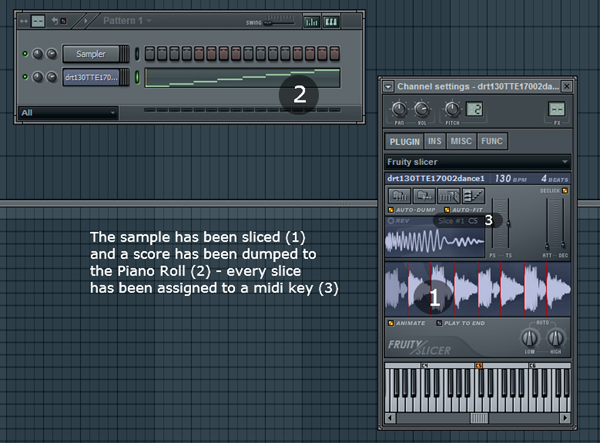Viewport: 600px width, 443px height.
Task: Click the ATT attack slider
Action: click(547, 224)
